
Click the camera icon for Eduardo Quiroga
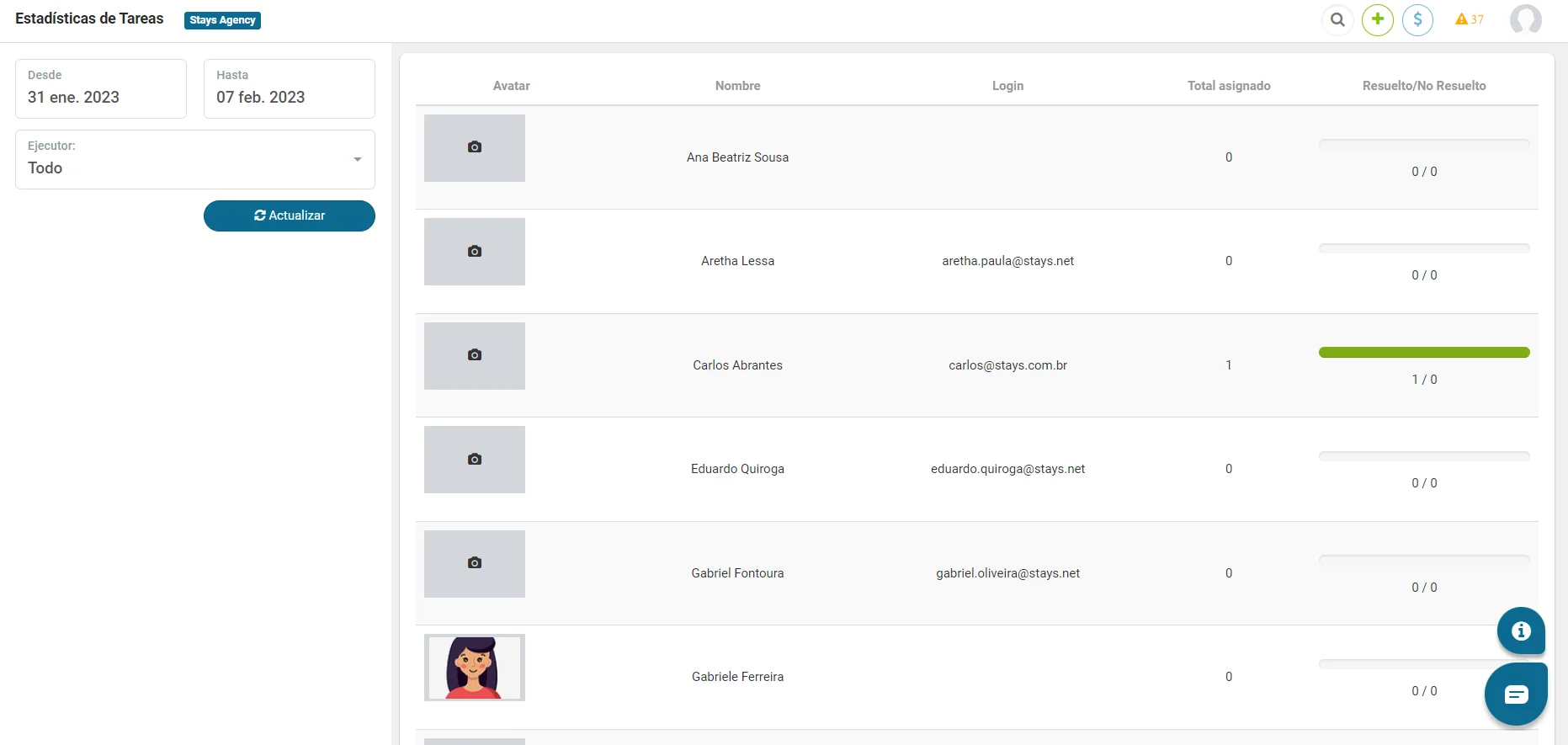point(475,460)
